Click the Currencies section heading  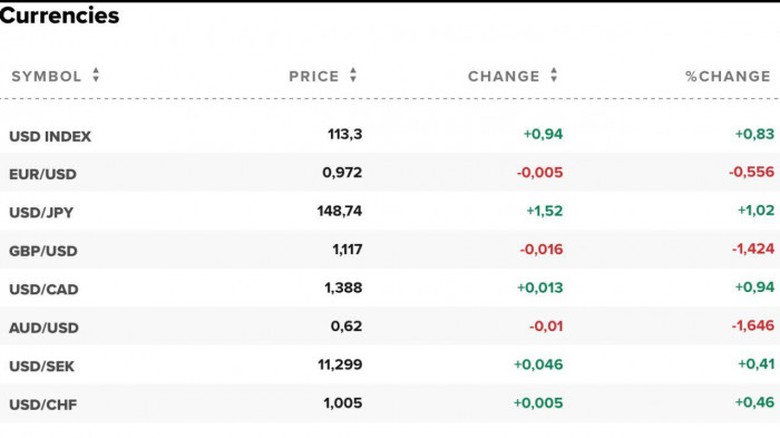point(60,16)
